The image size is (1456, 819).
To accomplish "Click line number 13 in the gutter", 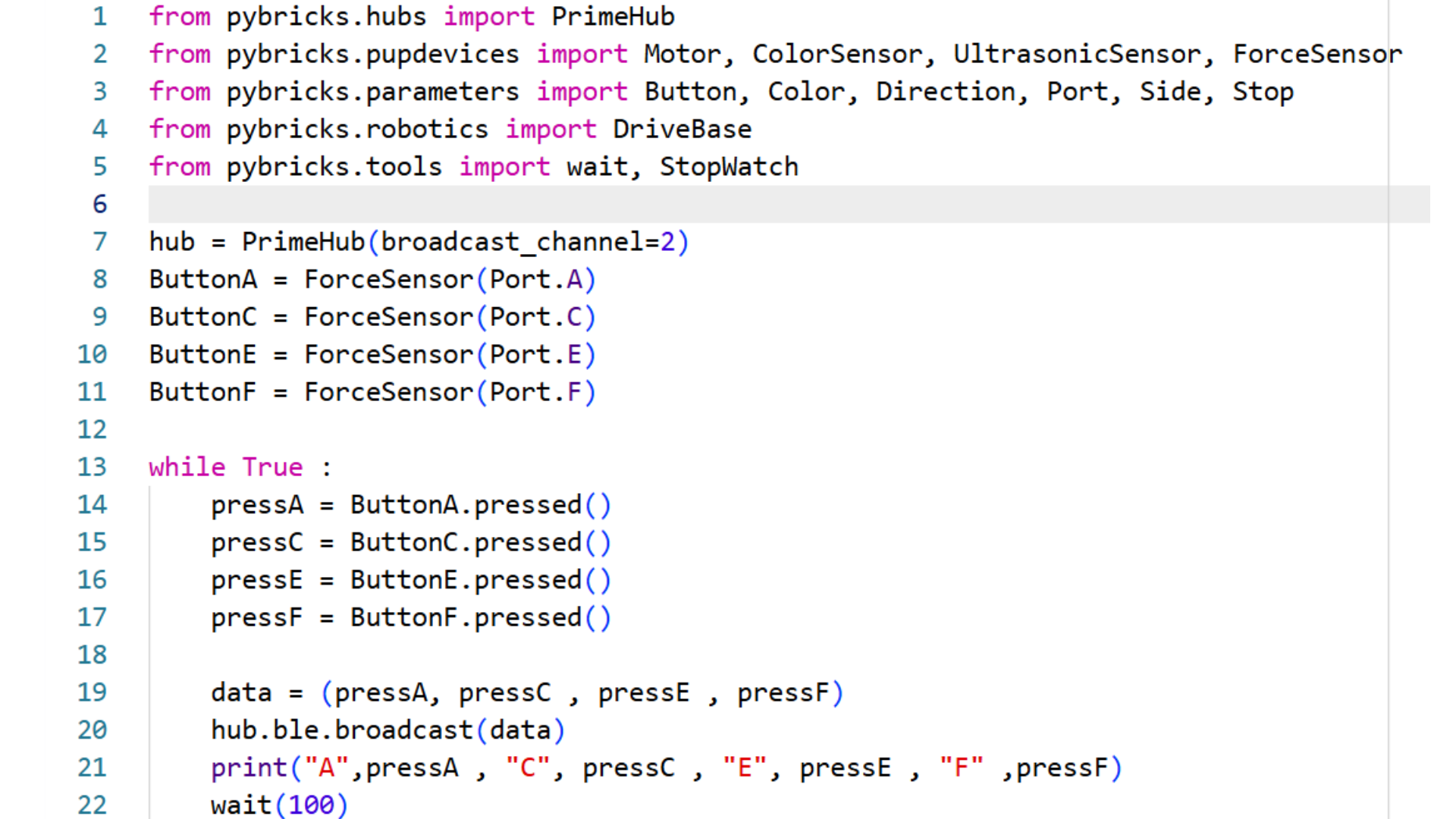I will coord(93,467).
